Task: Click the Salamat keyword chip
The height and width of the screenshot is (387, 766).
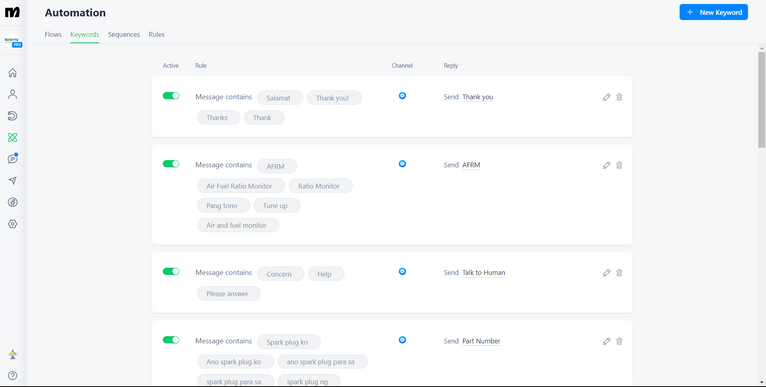Action: click(x=280, y=98)
